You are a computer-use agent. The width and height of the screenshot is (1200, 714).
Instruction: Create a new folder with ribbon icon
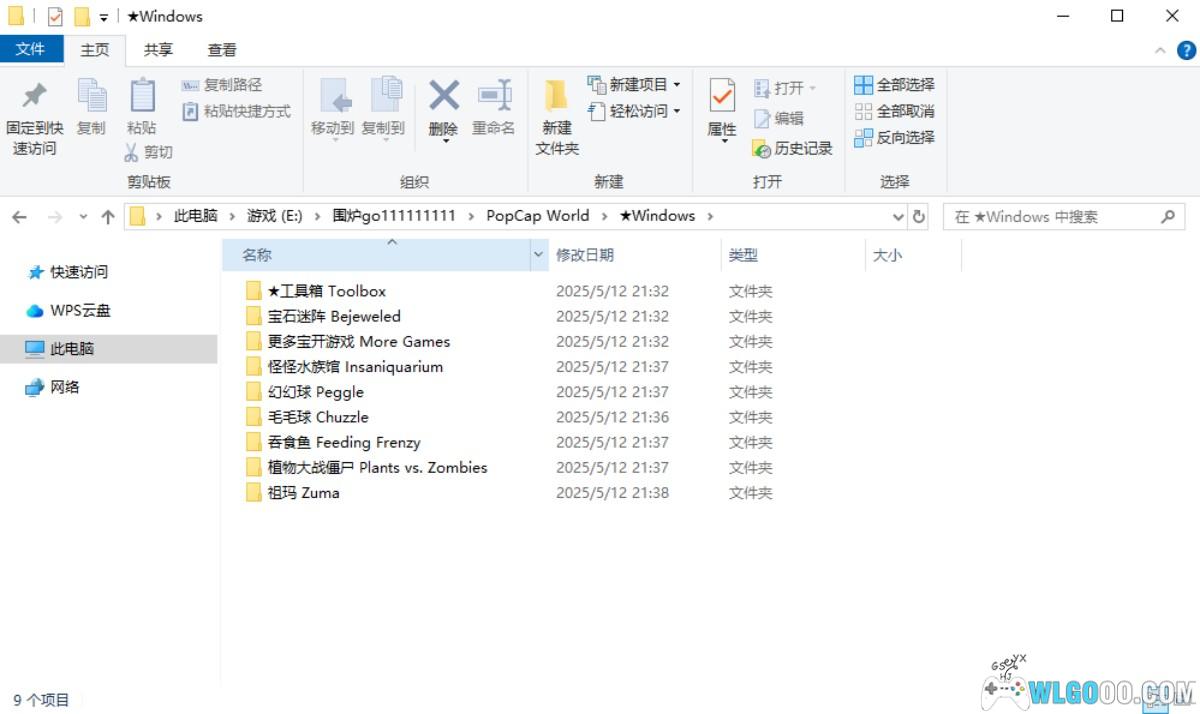556,97
